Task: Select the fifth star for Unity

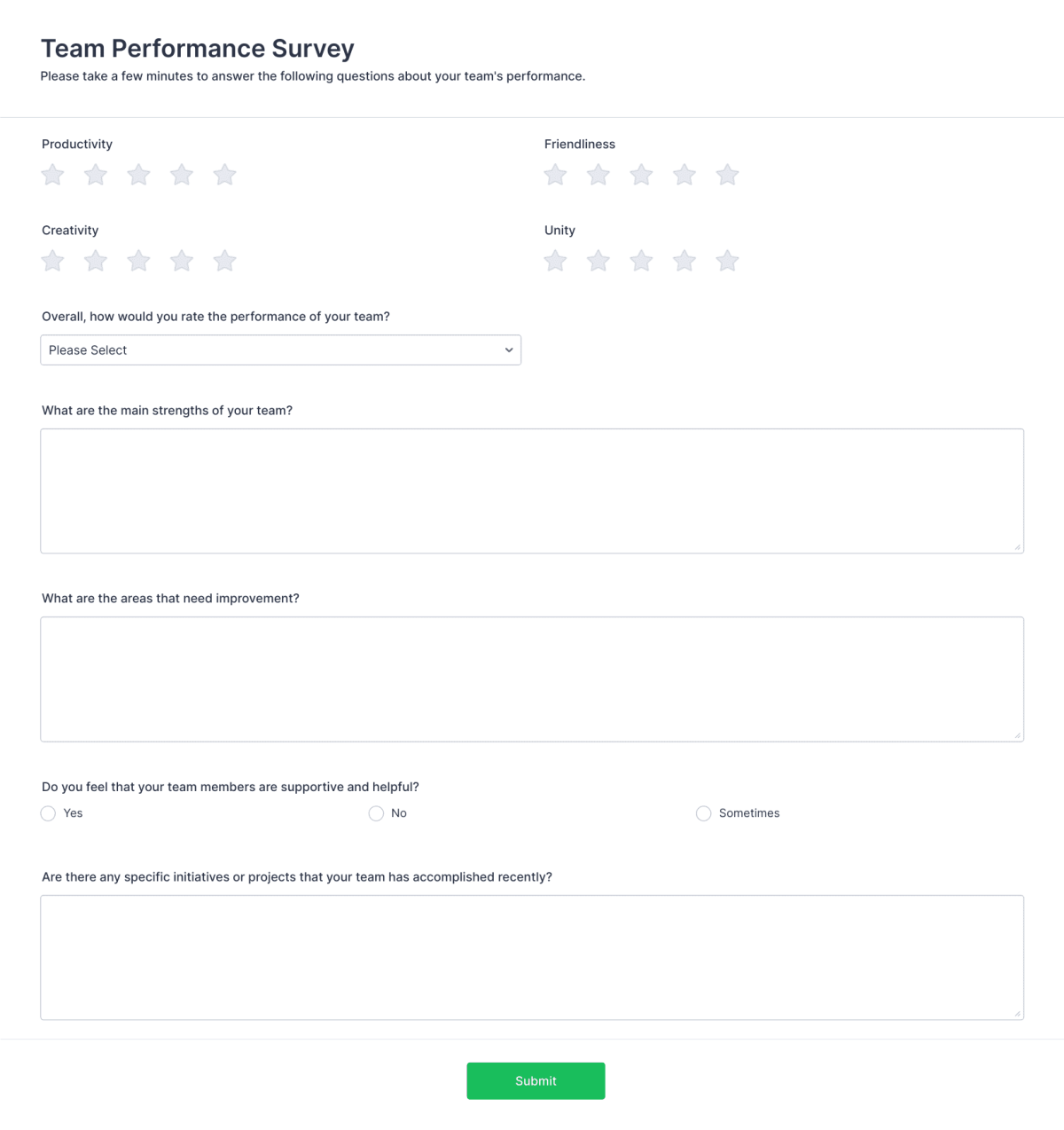Action: point(727,261)
